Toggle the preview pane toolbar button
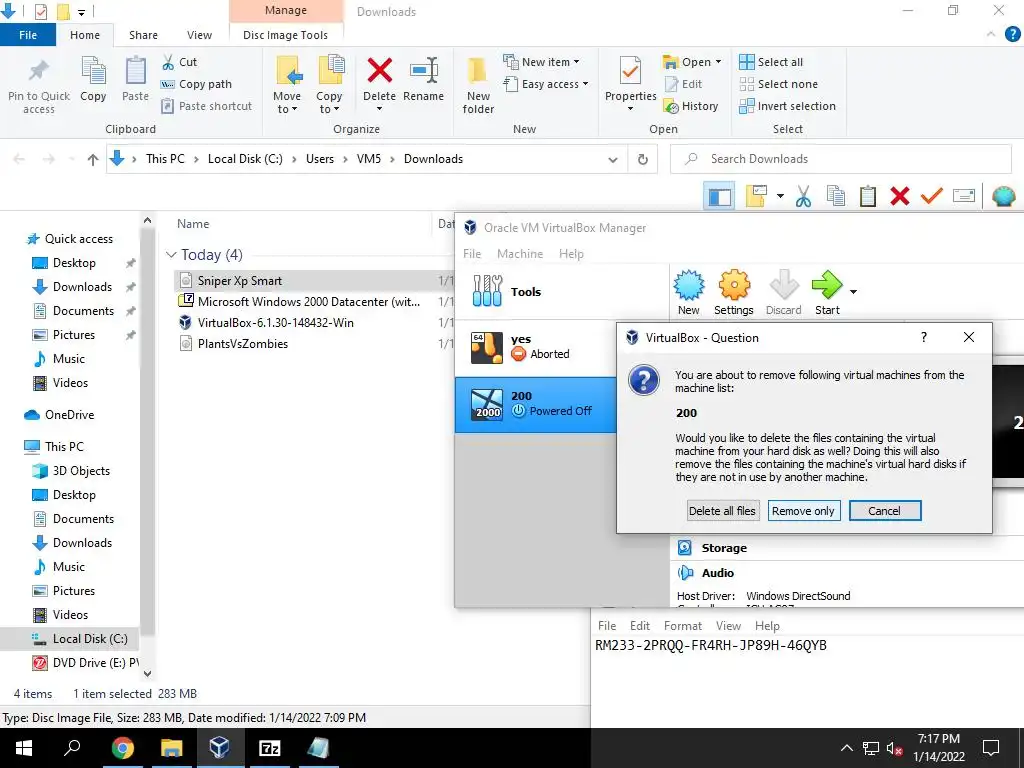The width and height of the screenshot is (1024, 768). pos(720,196)
